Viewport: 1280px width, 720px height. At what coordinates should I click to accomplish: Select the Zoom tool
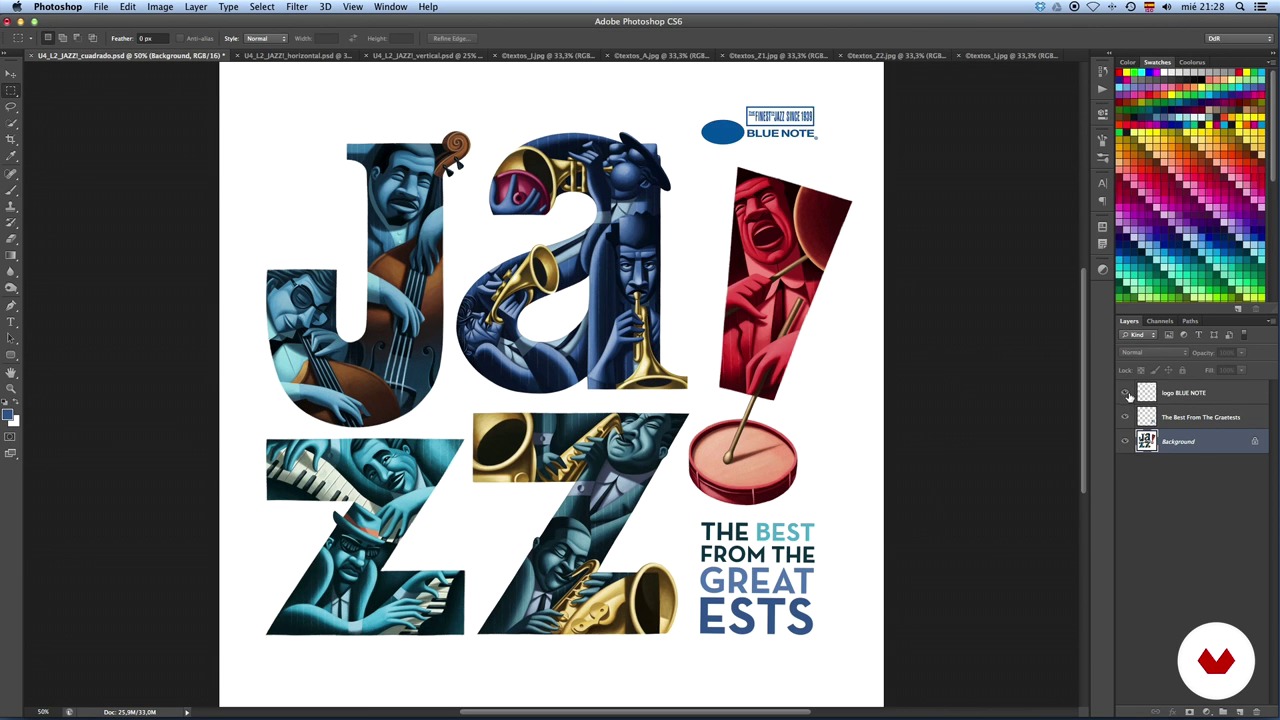(x=11, y=388)
